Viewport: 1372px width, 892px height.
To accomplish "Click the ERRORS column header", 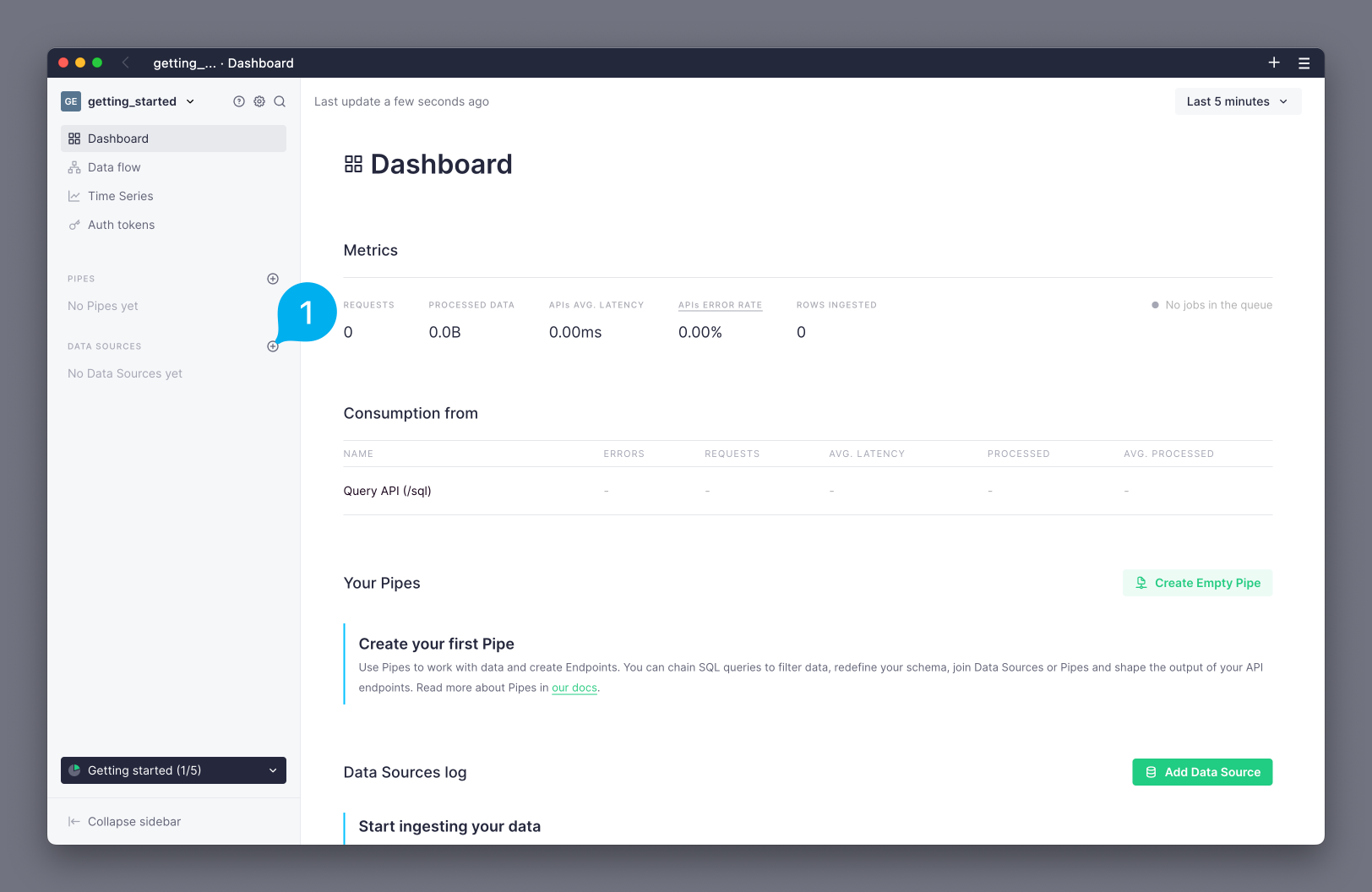I will (x=623, y=454).
